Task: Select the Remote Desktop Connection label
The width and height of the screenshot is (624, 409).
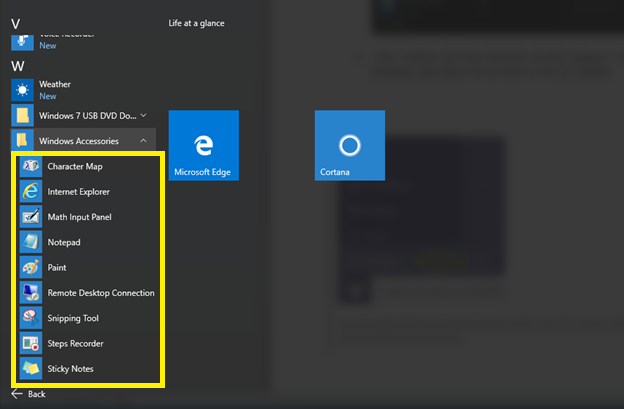Action: [101, 293]
